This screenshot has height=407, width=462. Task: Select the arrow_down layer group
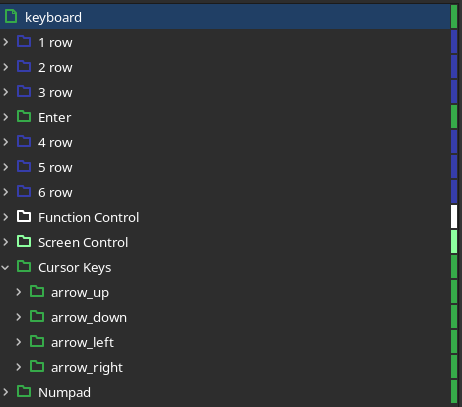[225, 317]
